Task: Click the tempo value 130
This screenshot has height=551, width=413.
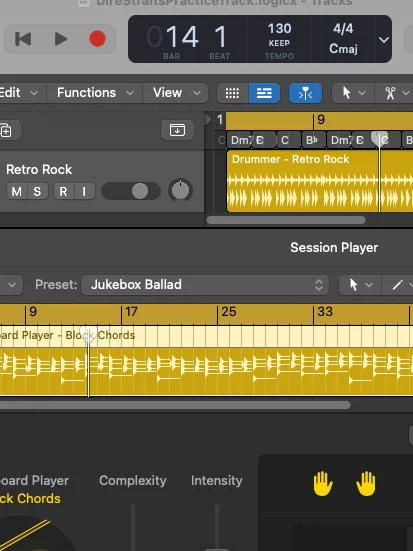Action: tap(279, 28)
